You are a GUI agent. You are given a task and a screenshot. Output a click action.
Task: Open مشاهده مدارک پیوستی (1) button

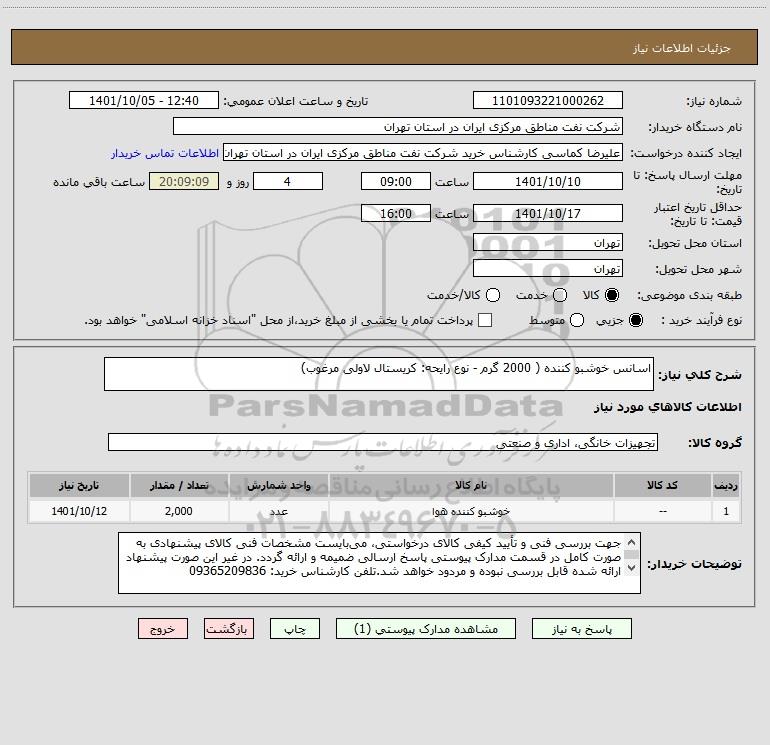[x=426, y=629]
